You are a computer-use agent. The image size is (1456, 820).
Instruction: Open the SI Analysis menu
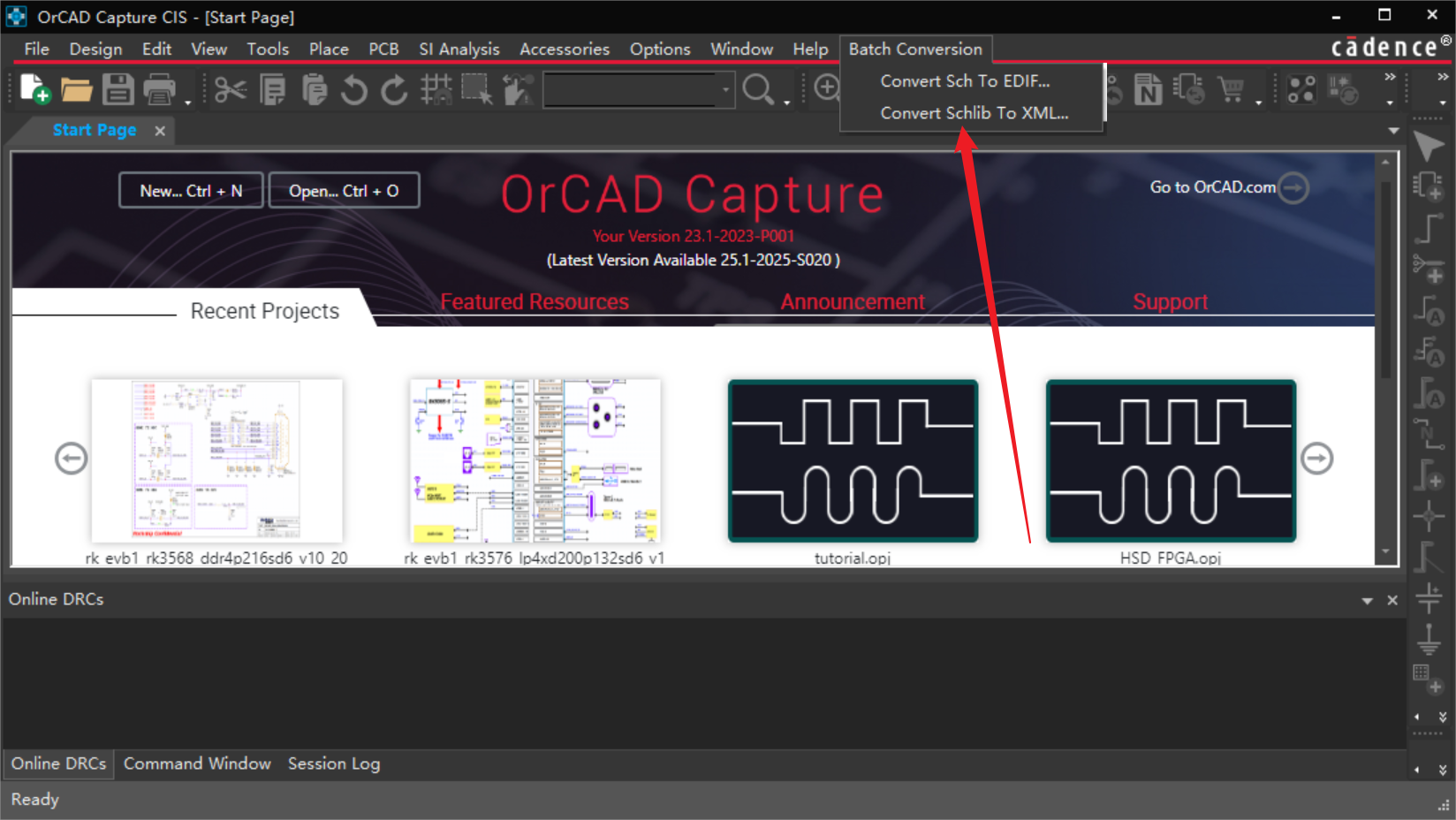pyautogui.click(x=459, y=49)
